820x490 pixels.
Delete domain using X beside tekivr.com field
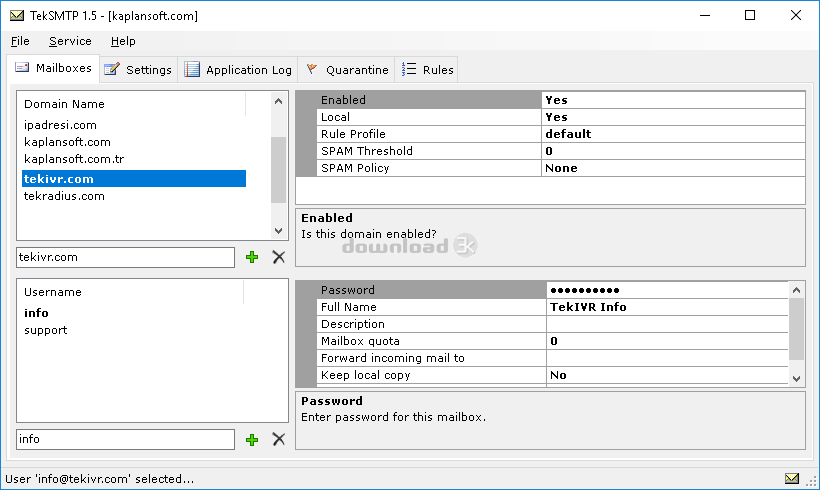(279, 257)
